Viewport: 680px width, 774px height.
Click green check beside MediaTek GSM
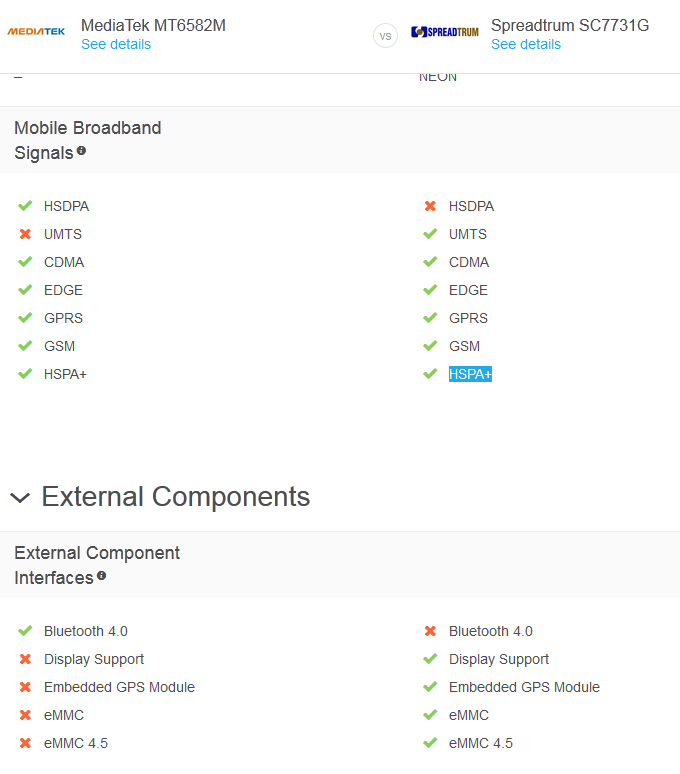(x=25, y=346)
